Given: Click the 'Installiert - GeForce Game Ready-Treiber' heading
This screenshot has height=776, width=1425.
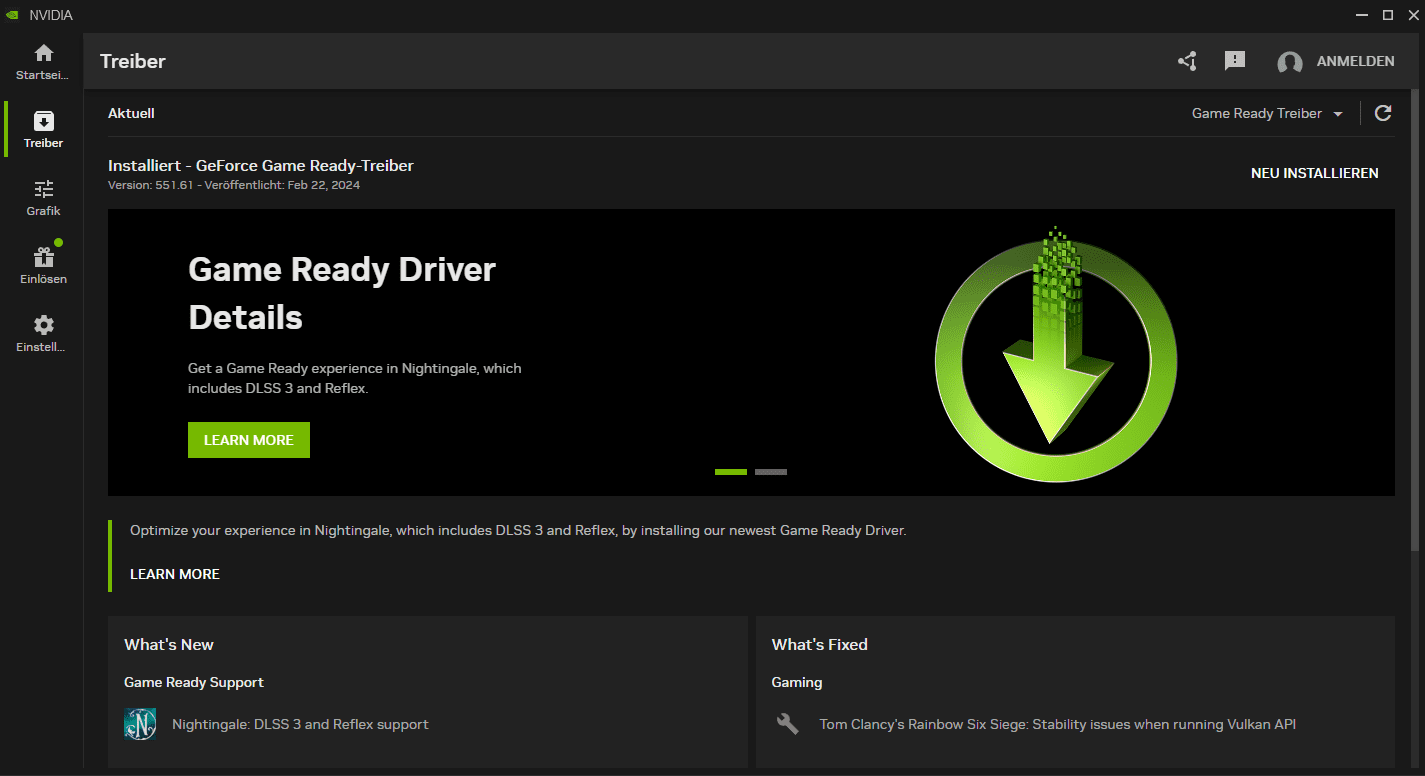Looking at the screenshot, I should click(261, 165).
